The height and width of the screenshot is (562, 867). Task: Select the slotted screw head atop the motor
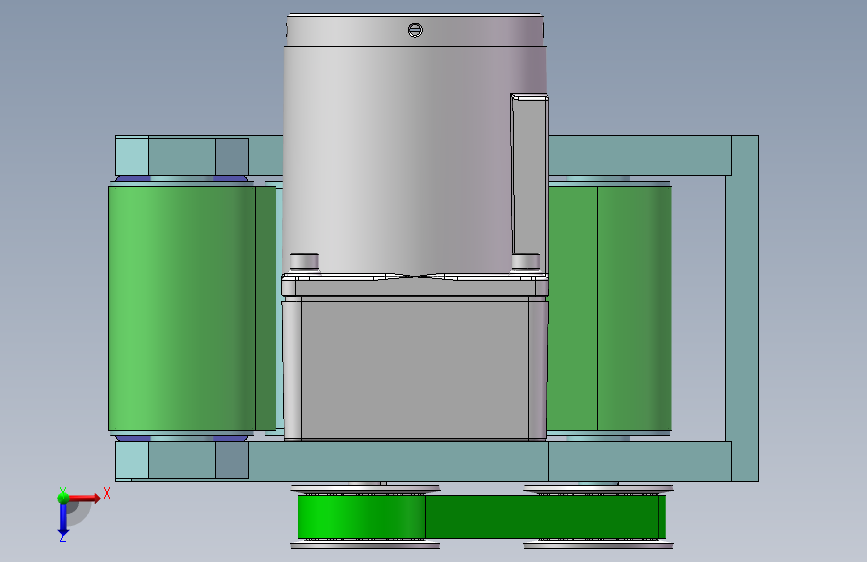tap(415, 30)
